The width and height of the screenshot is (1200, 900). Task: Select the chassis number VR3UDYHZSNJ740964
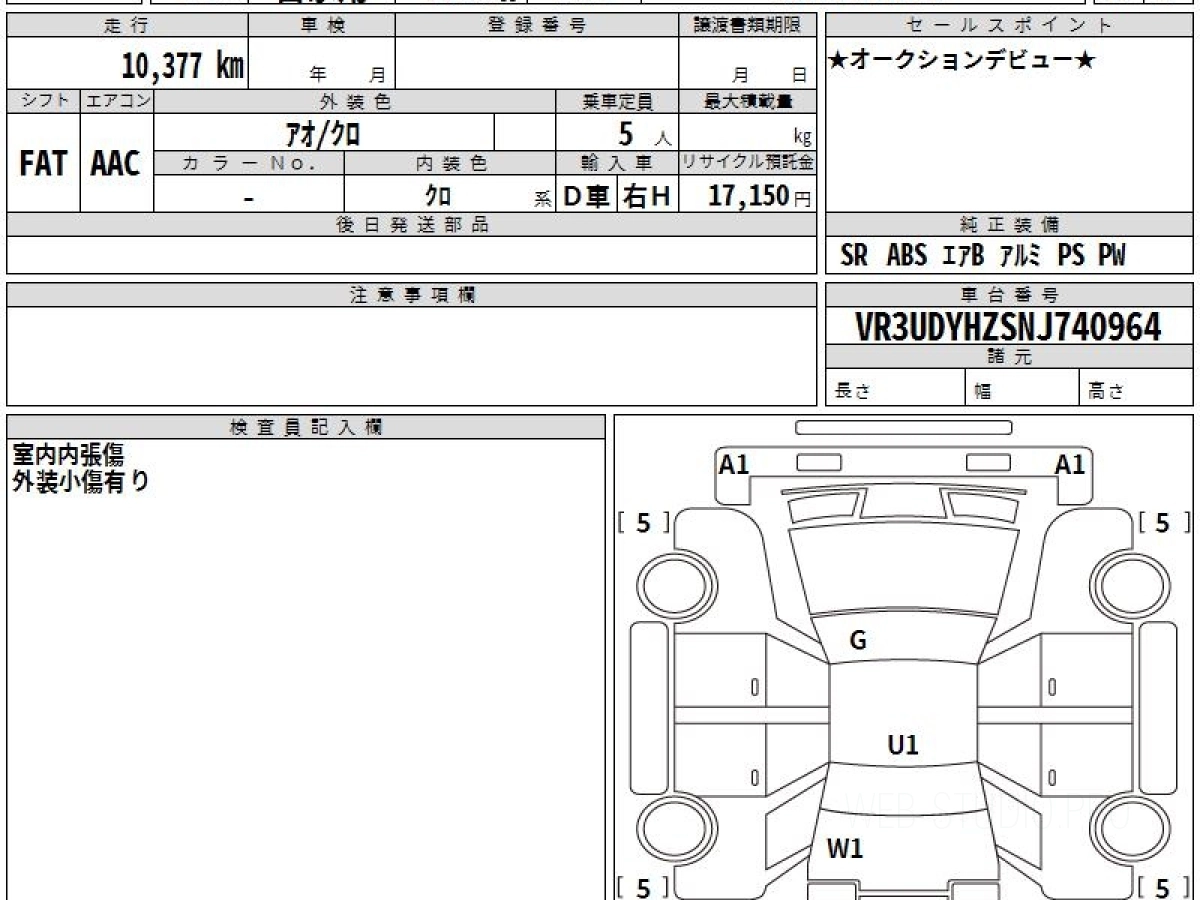point(1008,326)
